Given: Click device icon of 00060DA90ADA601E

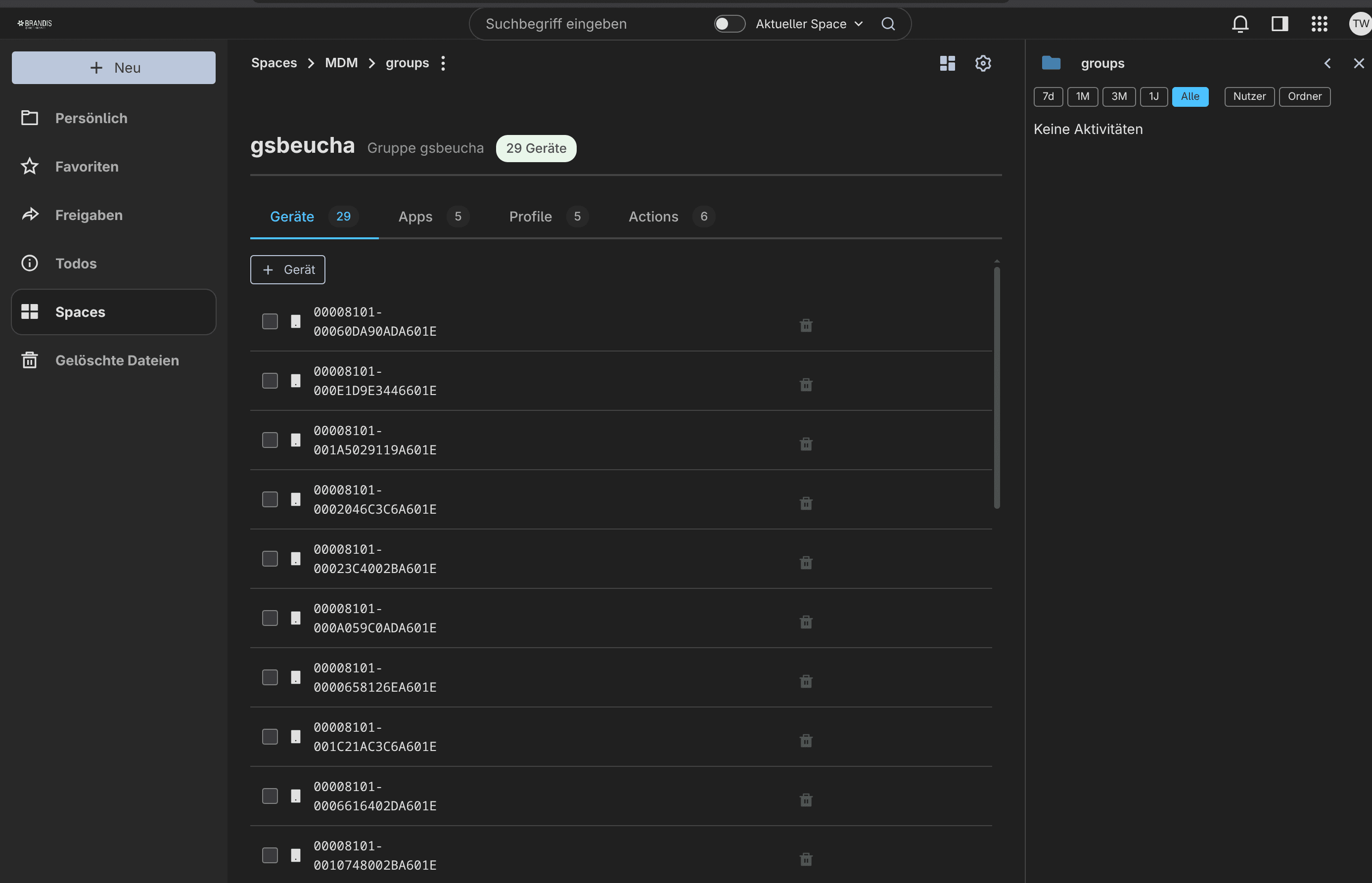Looking at the screenshot, I should click(x=295, y=322).
